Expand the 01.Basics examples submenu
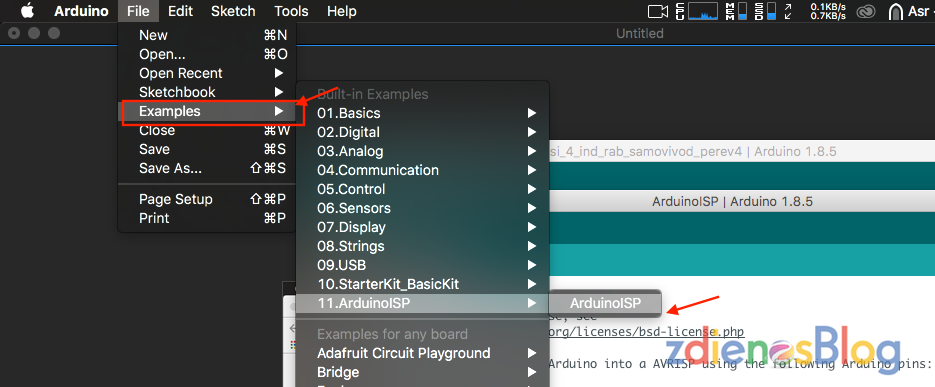The width and height of the screenshot is (935, 387). pyautogui.click(x=423, y=113)
